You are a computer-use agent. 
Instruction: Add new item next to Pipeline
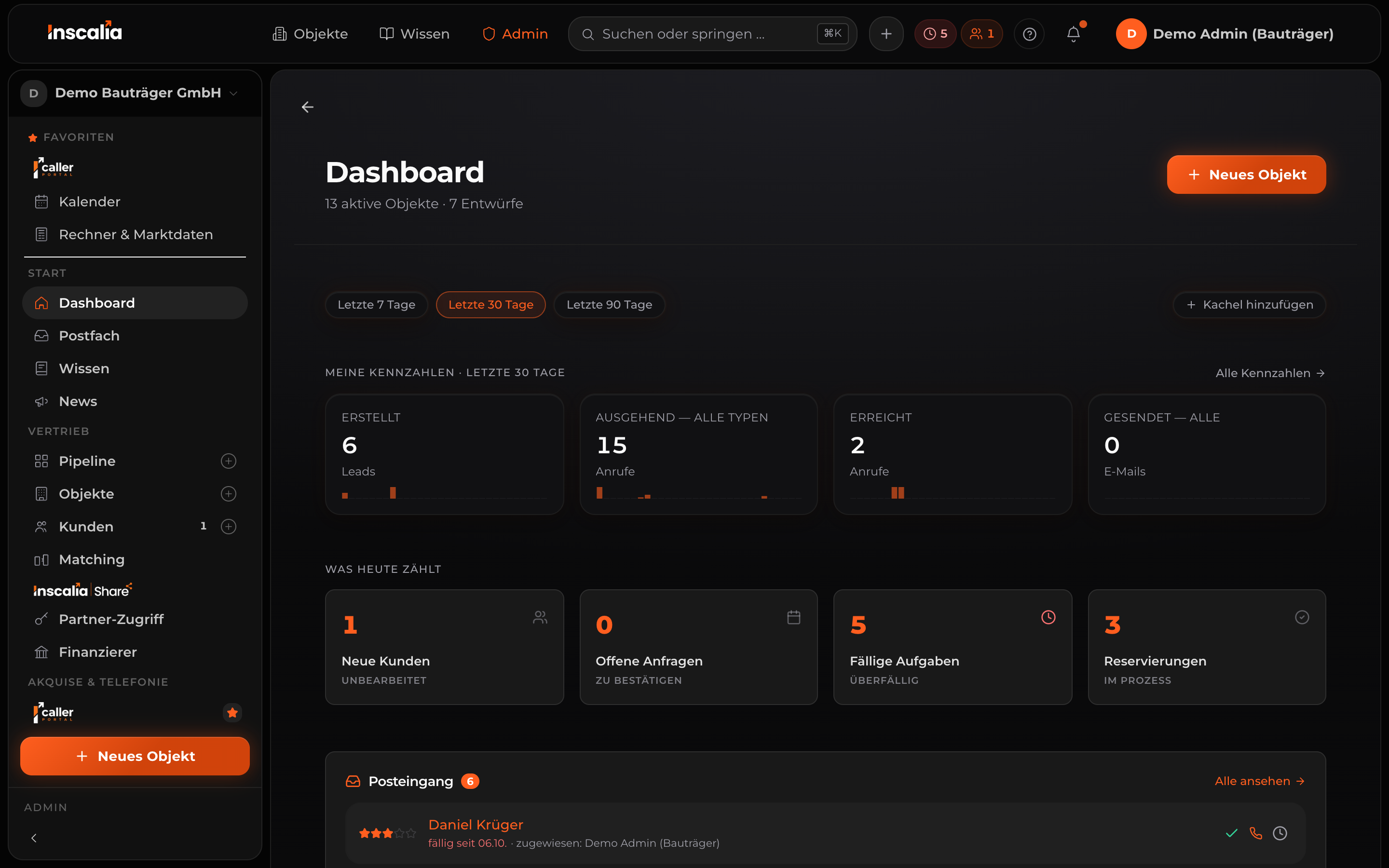(x=229, y=461)
